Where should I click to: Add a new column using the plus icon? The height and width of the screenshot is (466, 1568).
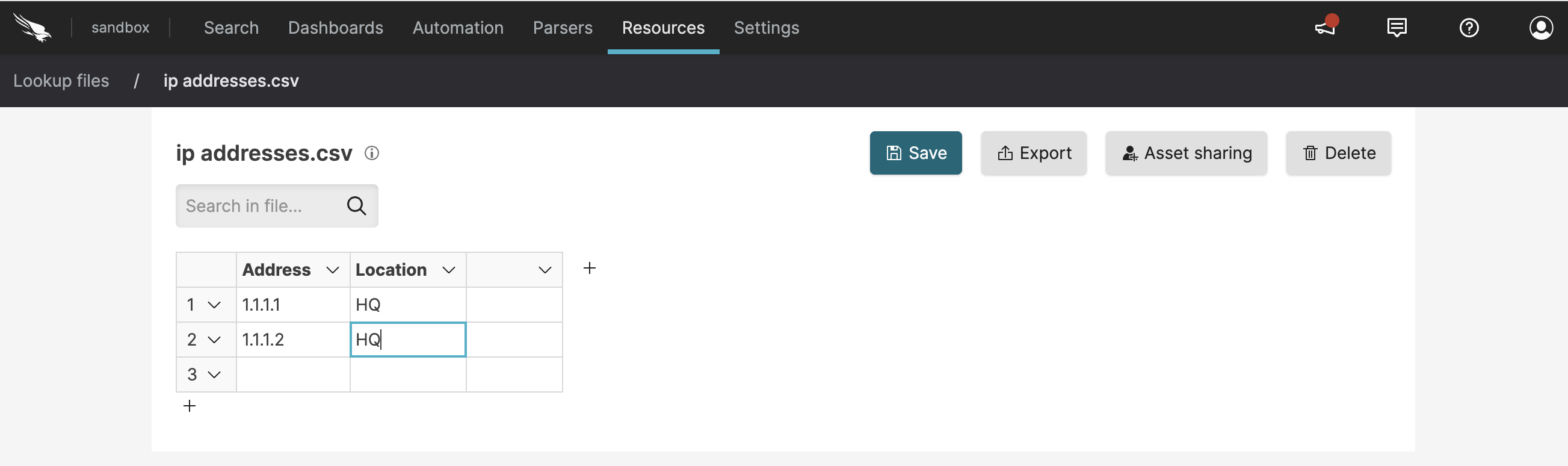click(x=588, y=267)
